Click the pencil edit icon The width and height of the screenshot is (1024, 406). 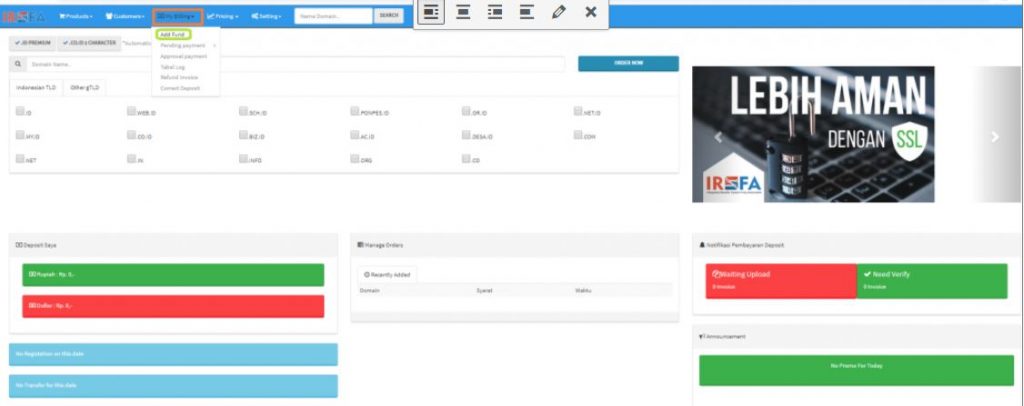(x=559, y=12)
